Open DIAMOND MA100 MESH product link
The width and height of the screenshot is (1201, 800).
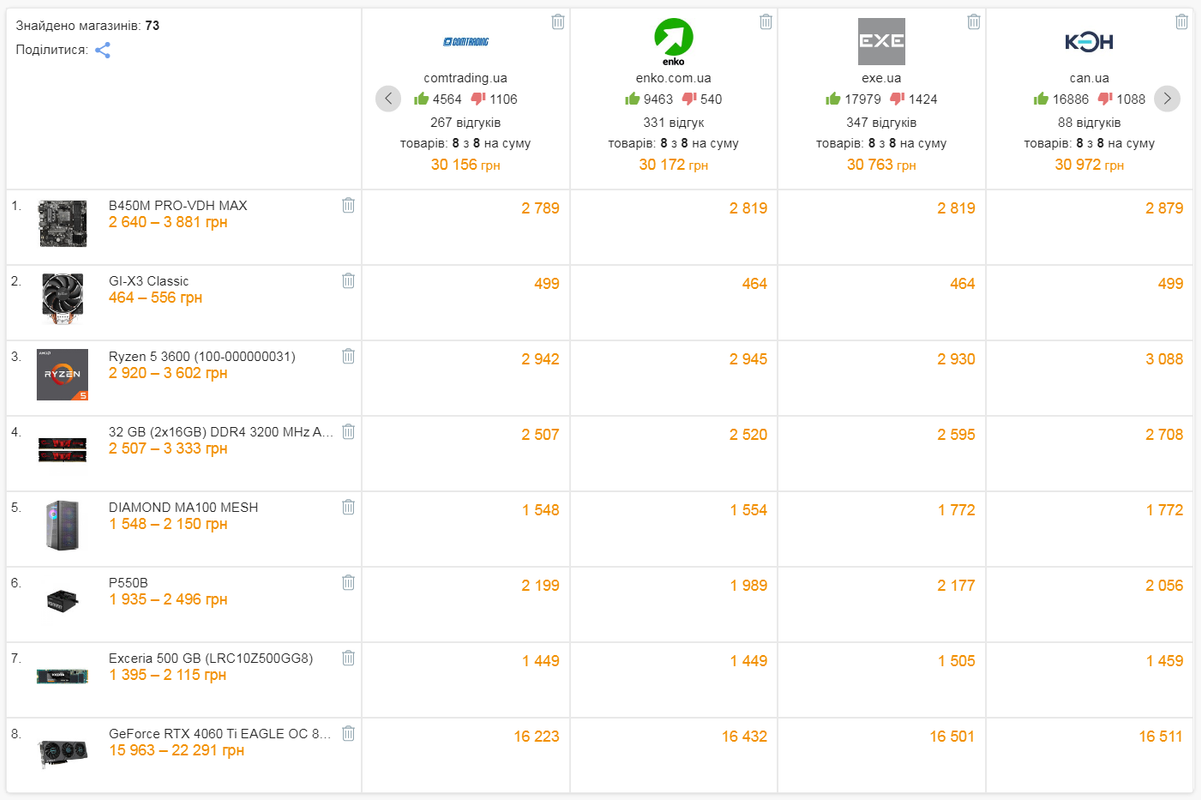[x=183, y=507]
